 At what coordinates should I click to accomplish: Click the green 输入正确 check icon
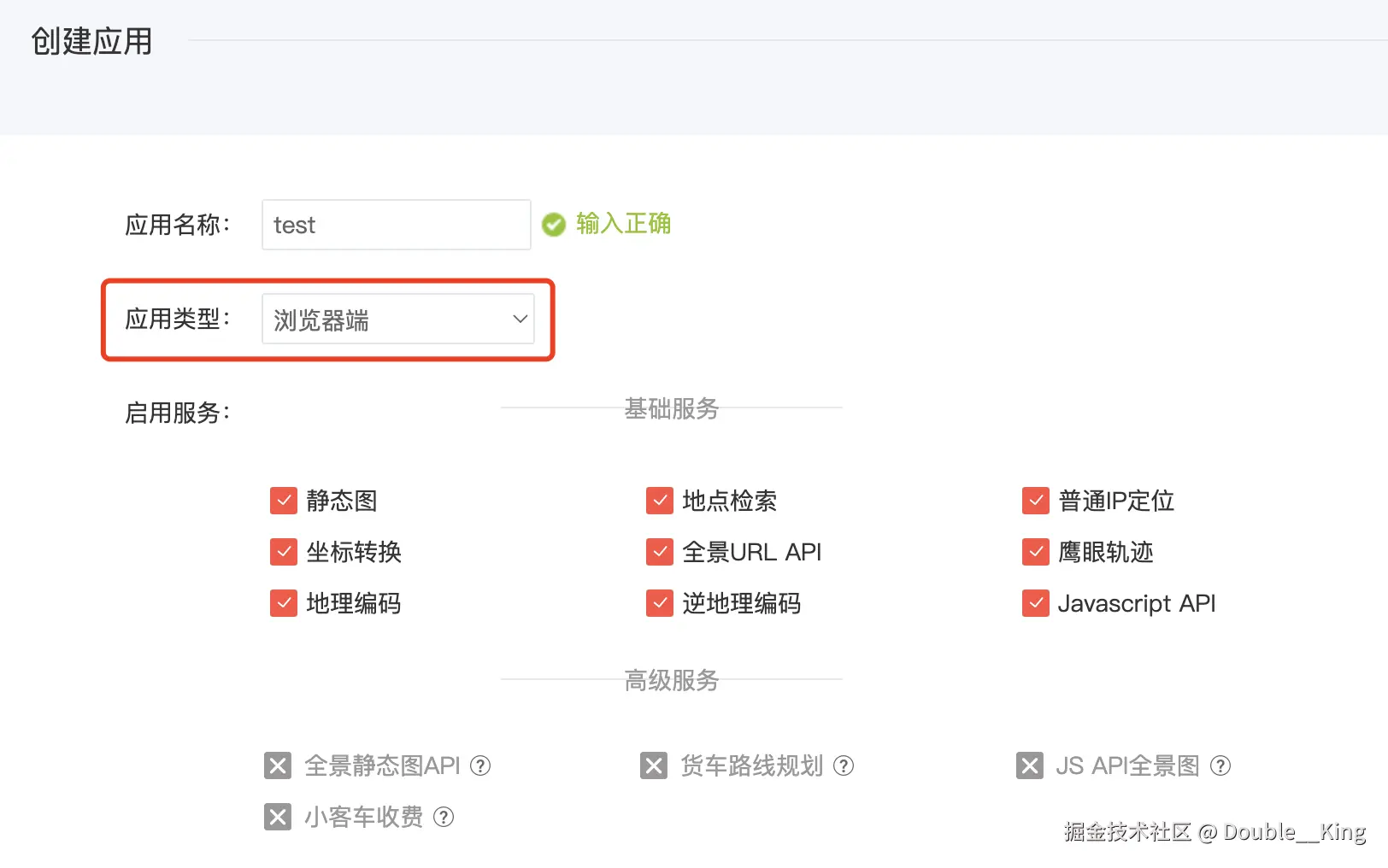coord(554,225)
